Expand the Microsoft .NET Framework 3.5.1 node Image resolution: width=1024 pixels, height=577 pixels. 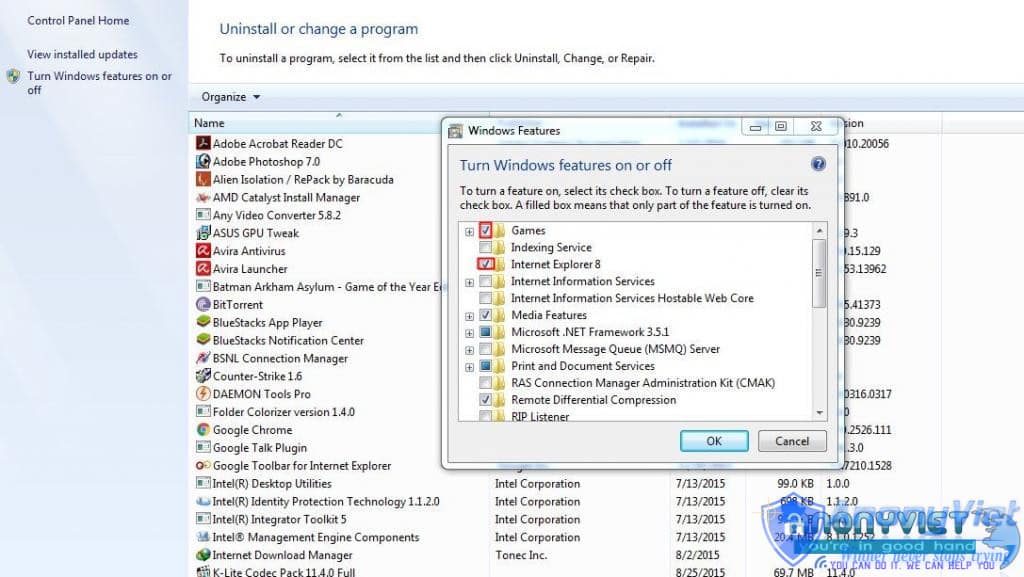[x=469, y=334]
